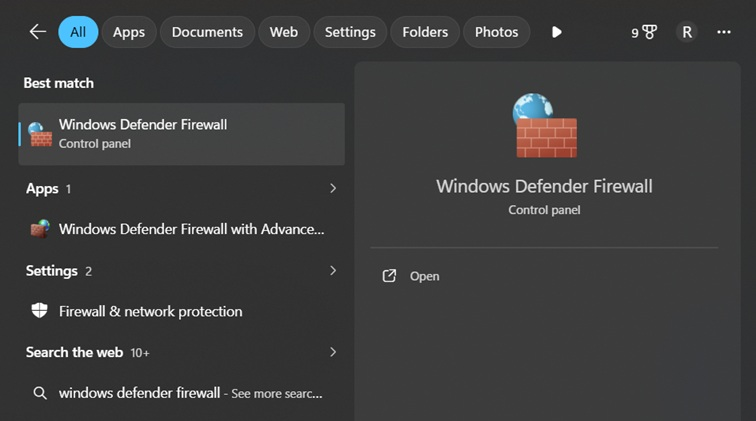Click the Control panel subtitle in preview pane
Viewport: 756px width, 421px height.
tap(544, 210)
